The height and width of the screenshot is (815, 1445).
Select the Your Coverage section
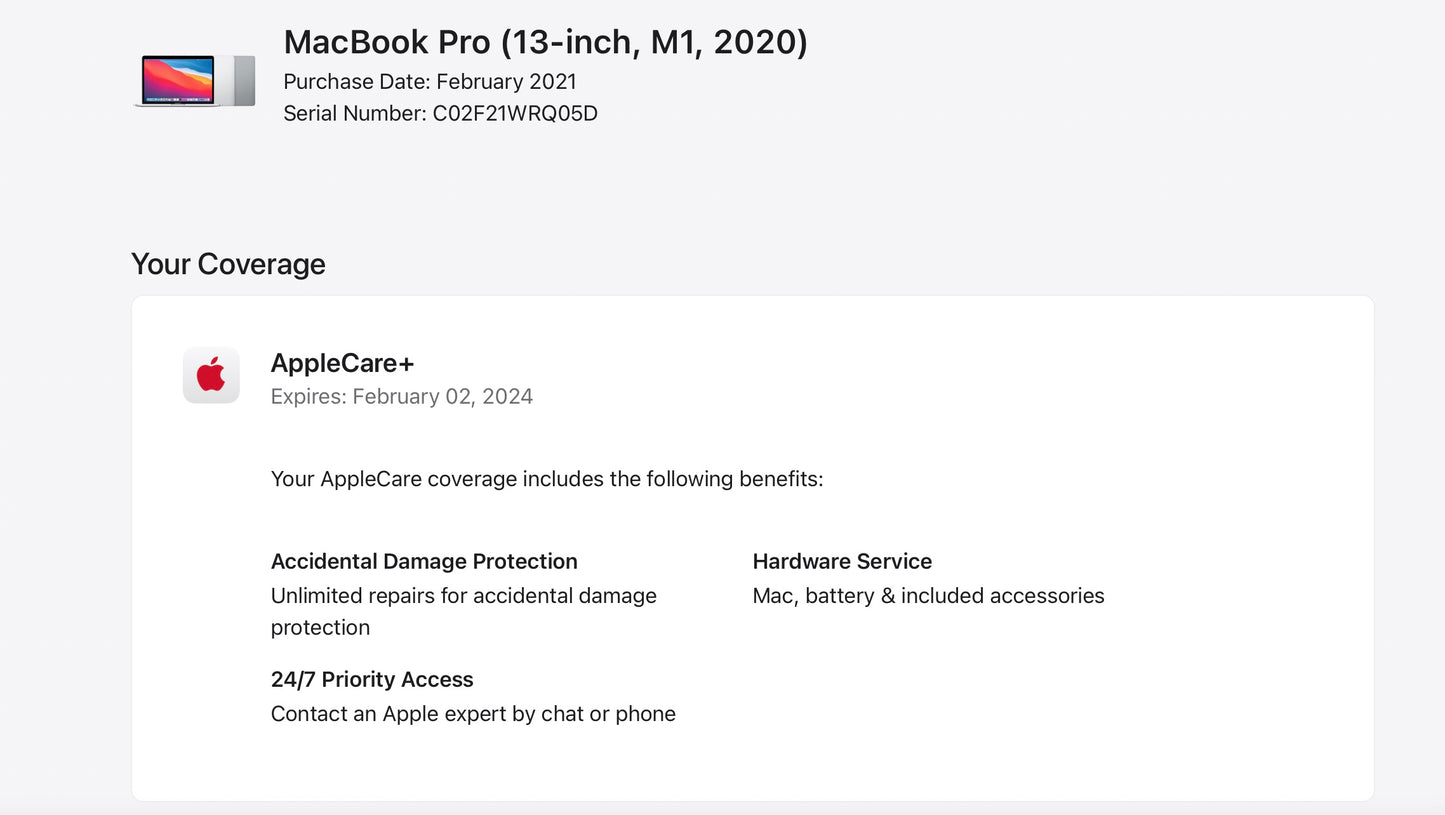point(228,264)
